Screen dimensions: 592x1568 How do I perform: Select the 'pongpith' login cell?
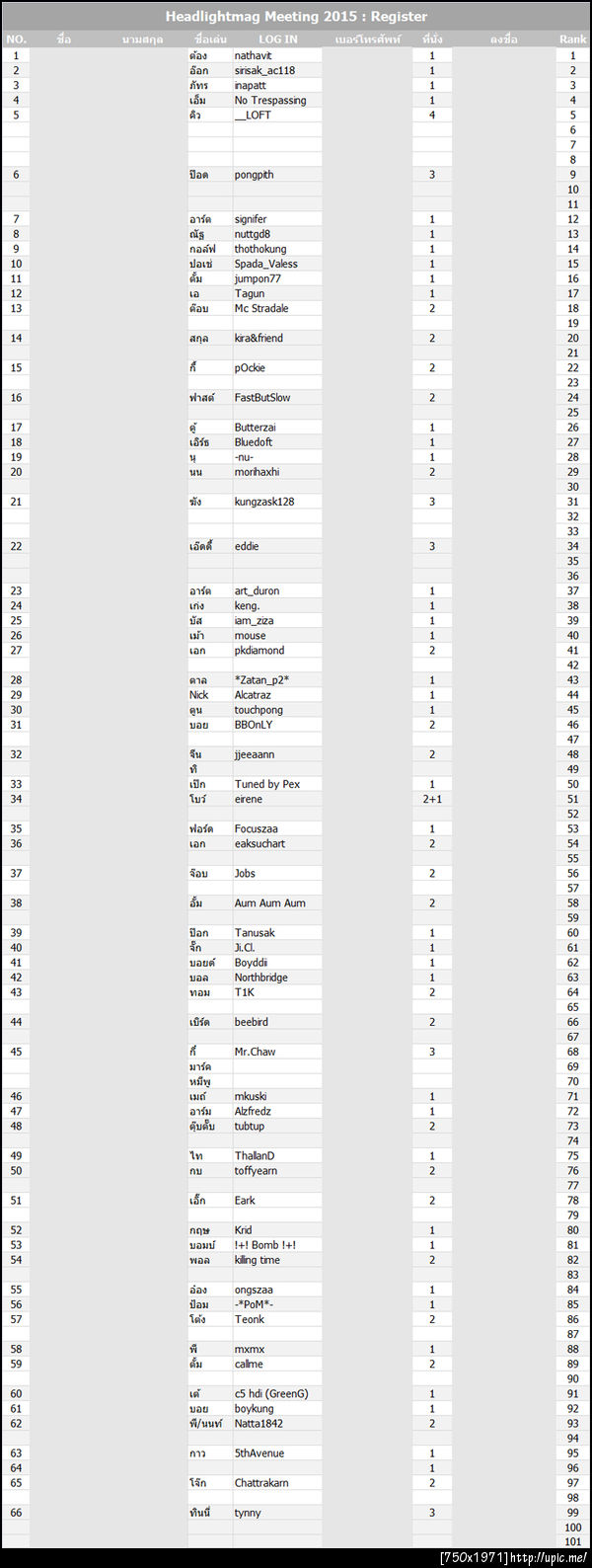click(x=255, y=175)
